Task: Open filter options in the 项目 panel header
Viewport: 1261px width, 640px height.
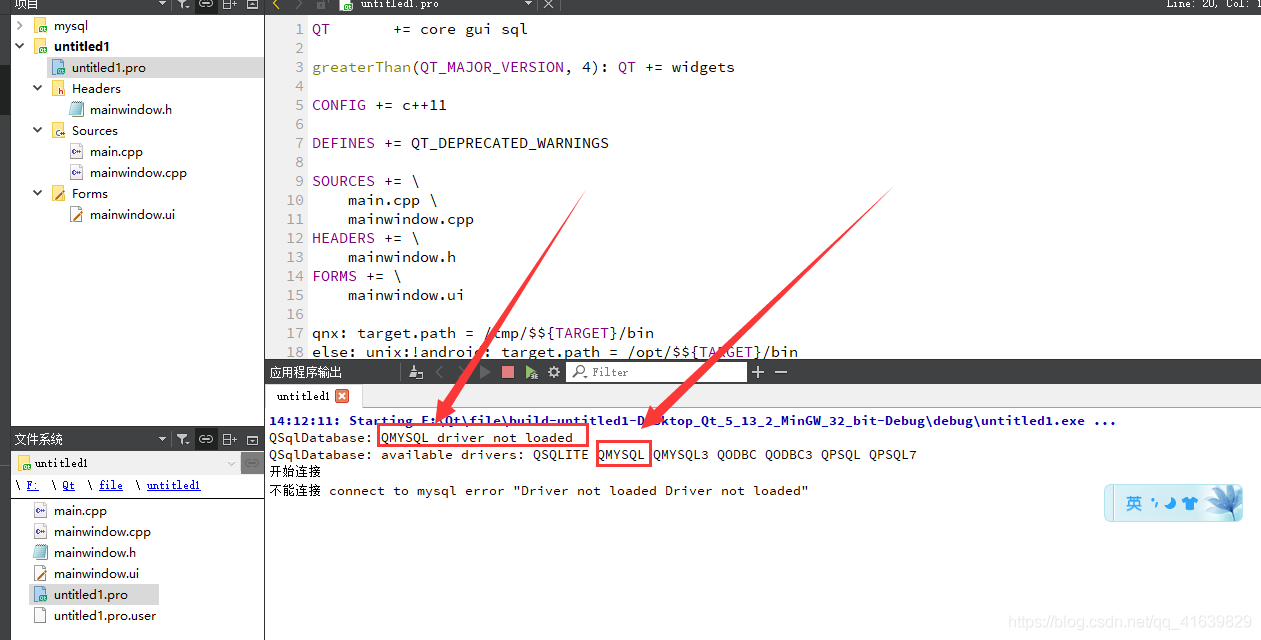Action: (183, 5)
